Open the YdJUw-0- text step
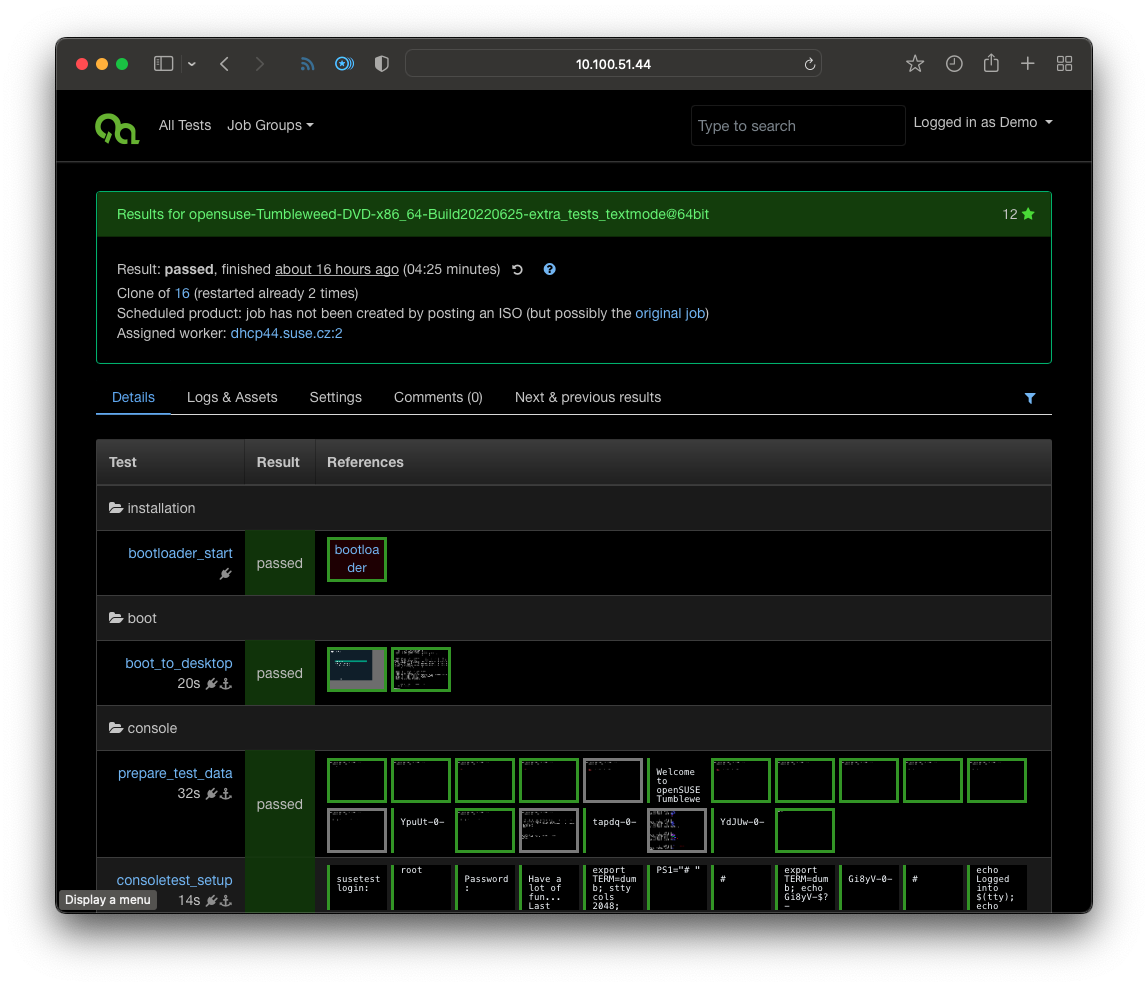Screen dimensions: 1148x987 (x=741, y=830)
